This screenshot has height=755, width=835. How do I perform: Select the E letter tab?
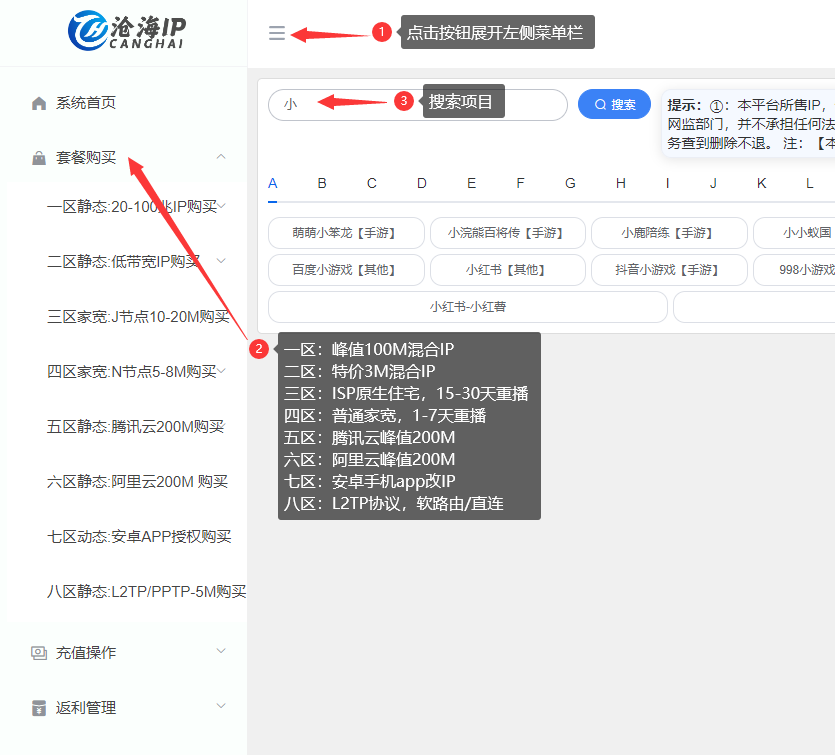point(471,184)
